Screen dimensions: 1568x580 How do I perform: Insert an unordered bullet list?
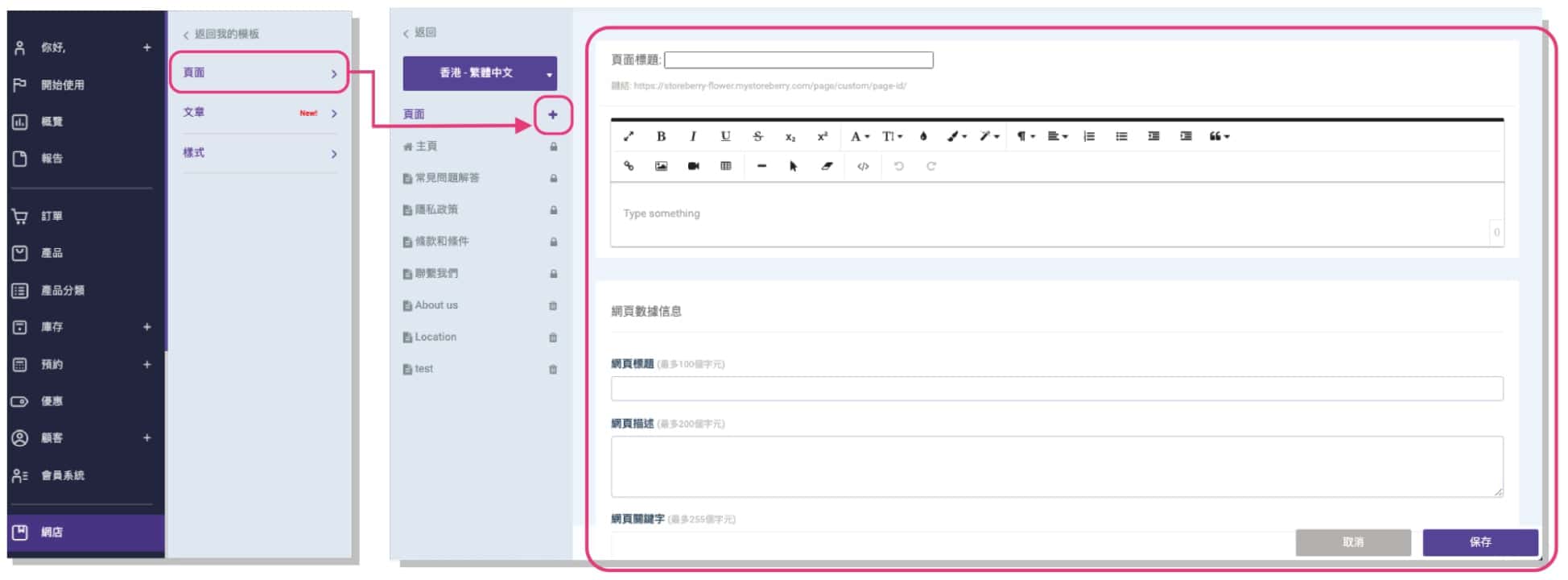(1121, 136)
